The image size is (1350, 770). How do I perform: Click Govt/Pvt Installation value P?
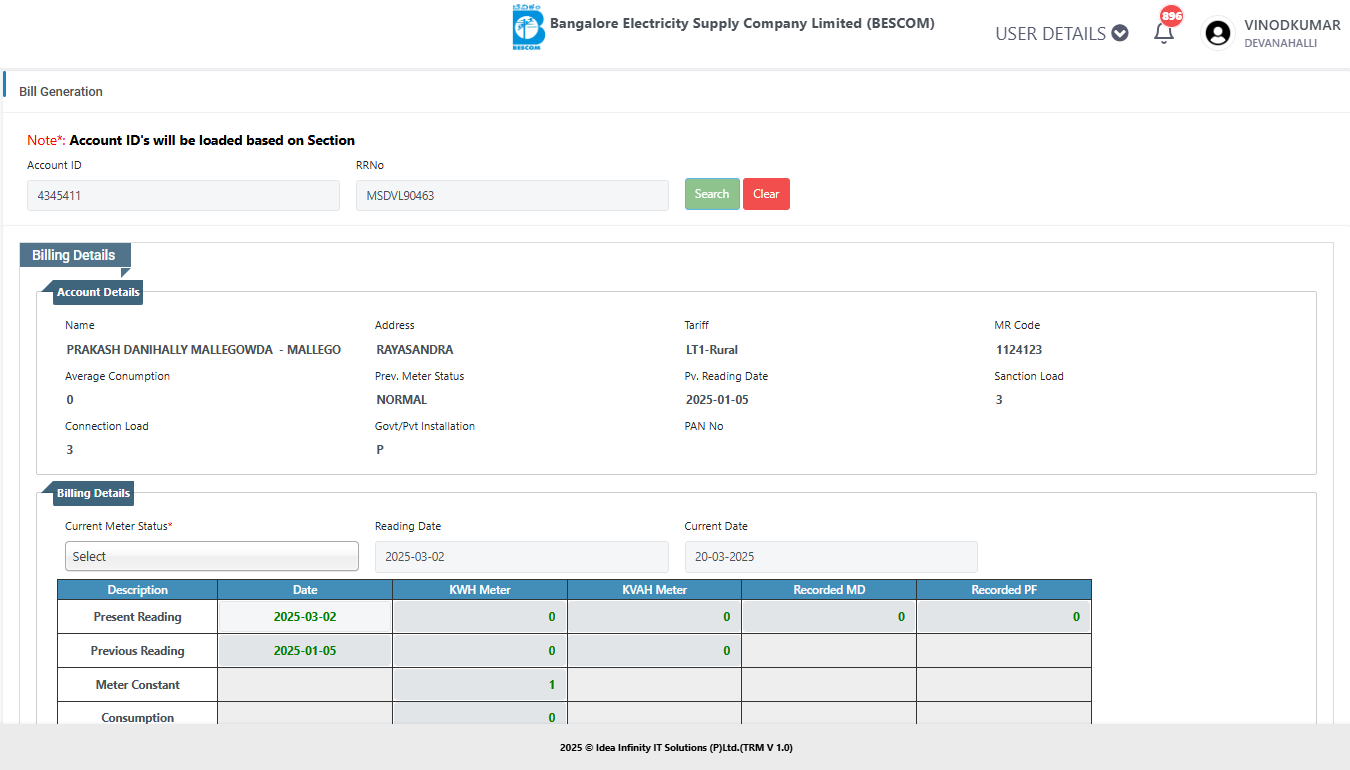click(x=380, y=450)
